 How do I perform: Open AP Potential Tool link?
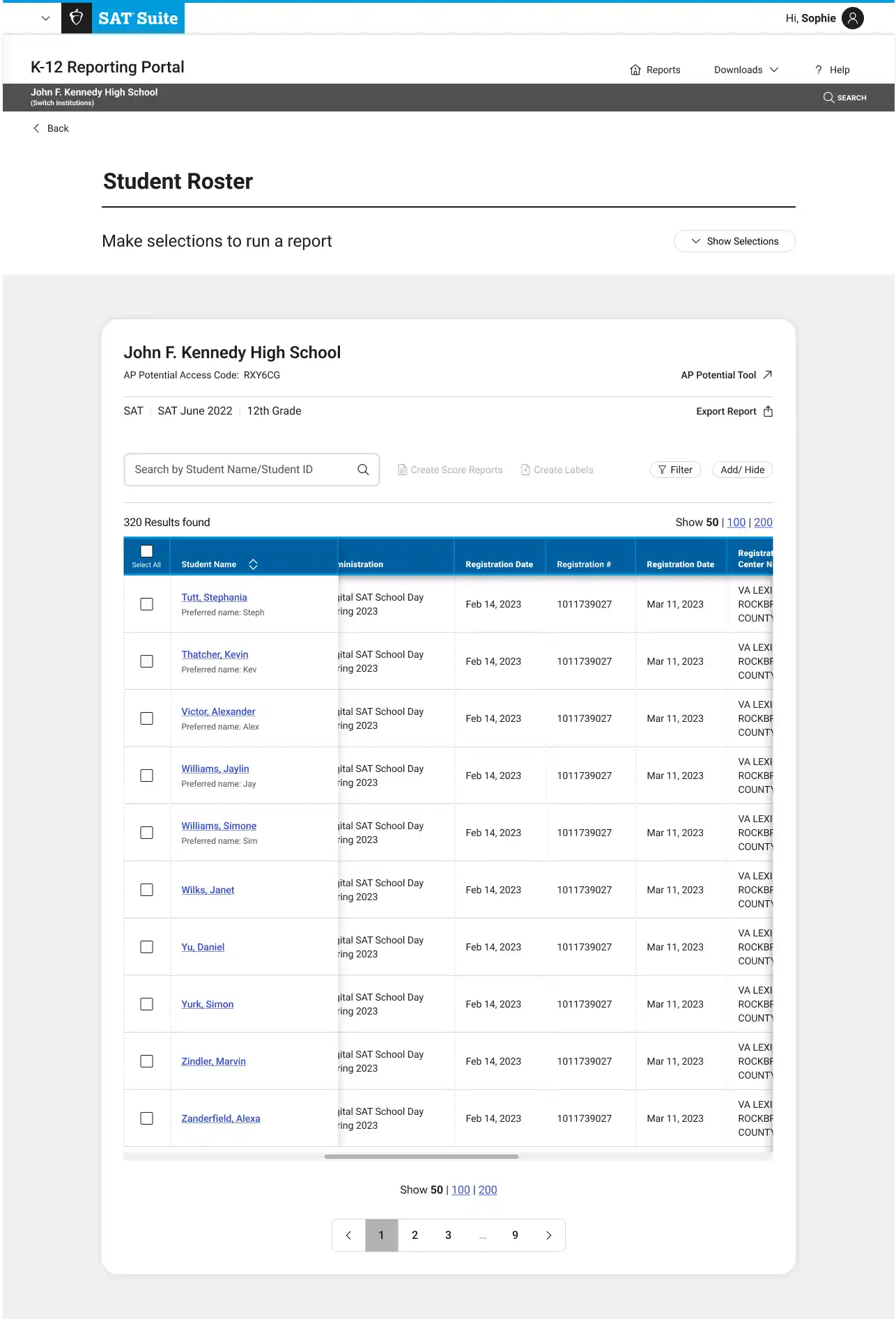[x=727, y=375]
